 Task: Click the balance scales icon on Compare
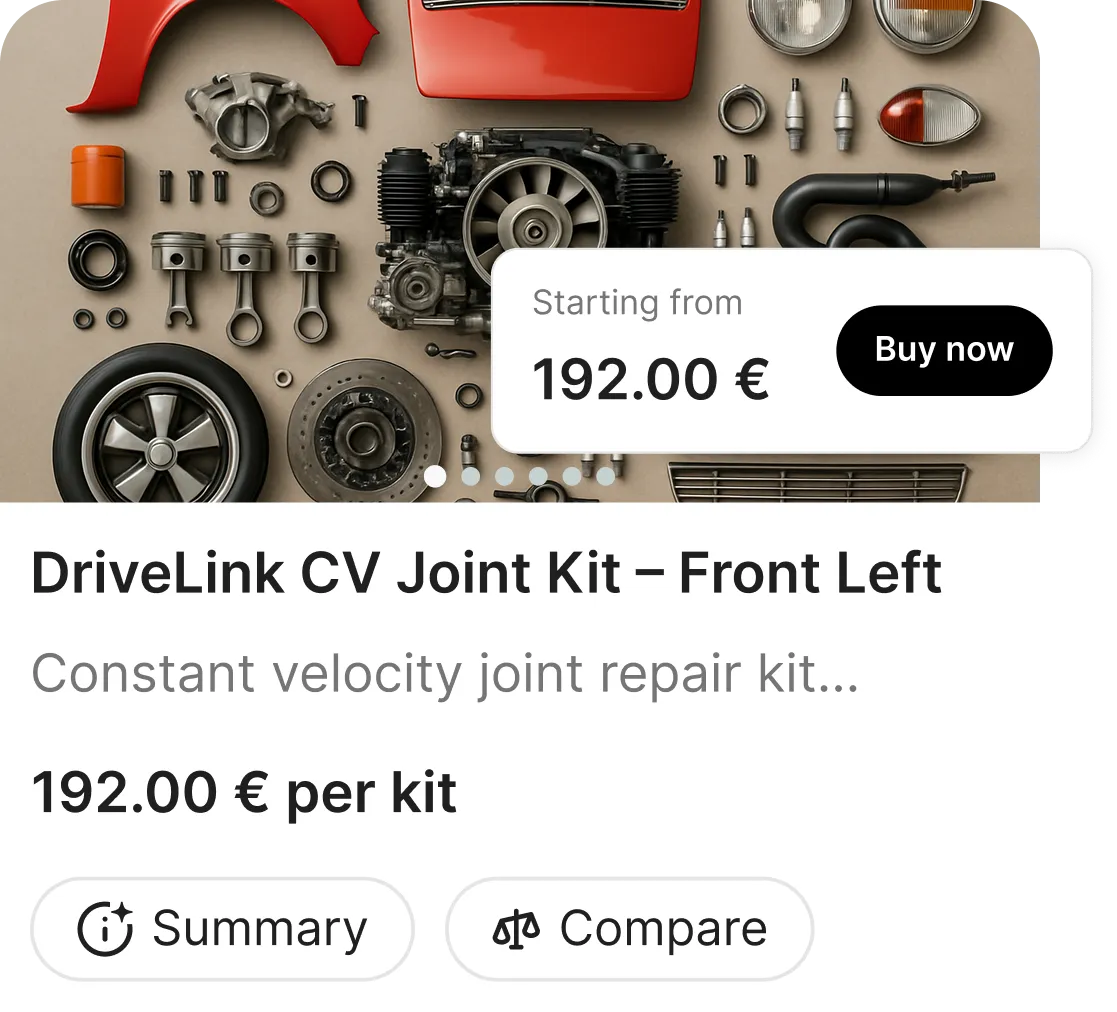[x=516, y=929]
